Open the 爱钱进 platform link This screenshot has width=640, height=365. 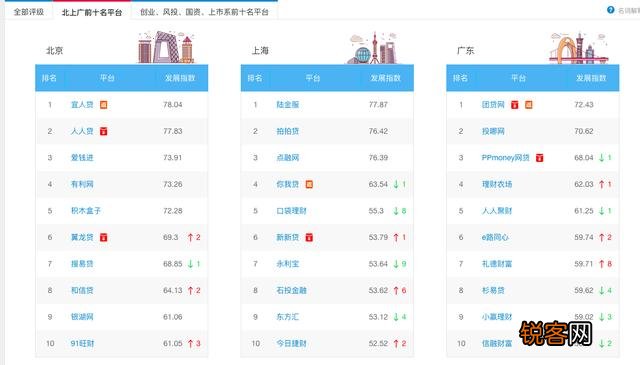pos(82,158)
